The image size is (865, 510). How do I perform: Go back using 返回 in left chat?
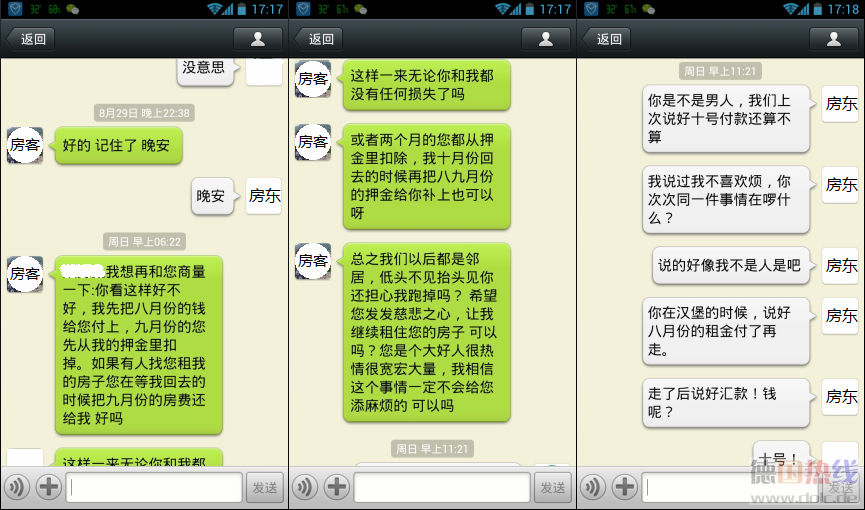coord(31,39)
